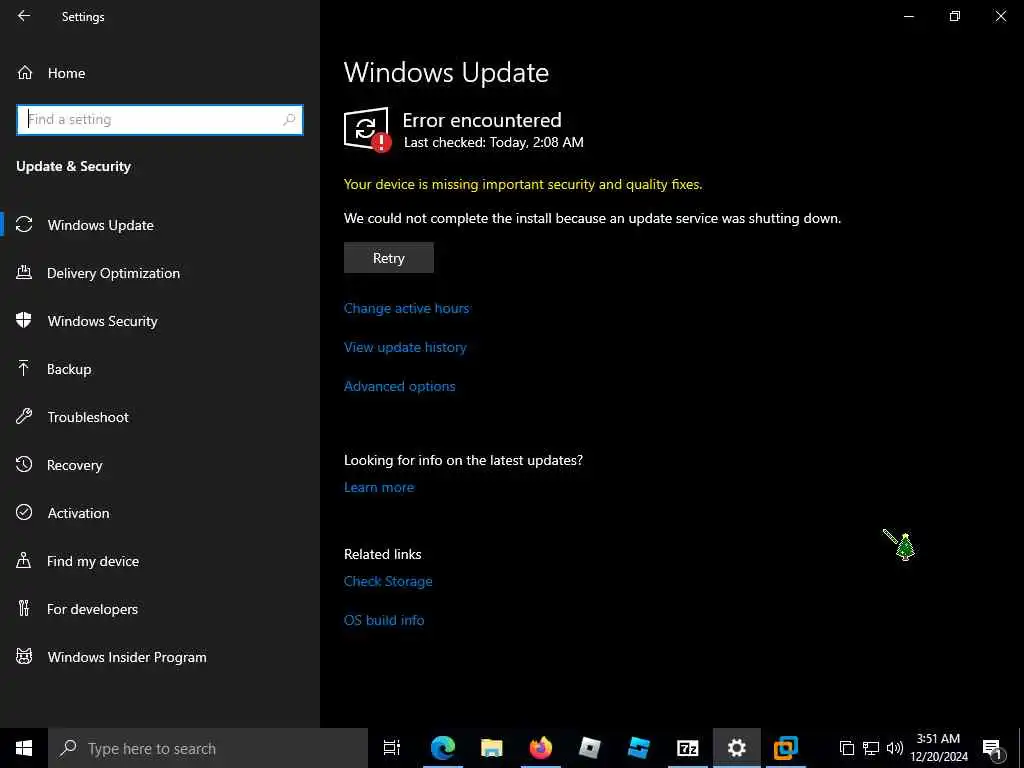Image resolution: width=1024 pixels, height=768 pixels.
Task: Open the Troubleshoot wrench icon
Action: tap(24, 417)
